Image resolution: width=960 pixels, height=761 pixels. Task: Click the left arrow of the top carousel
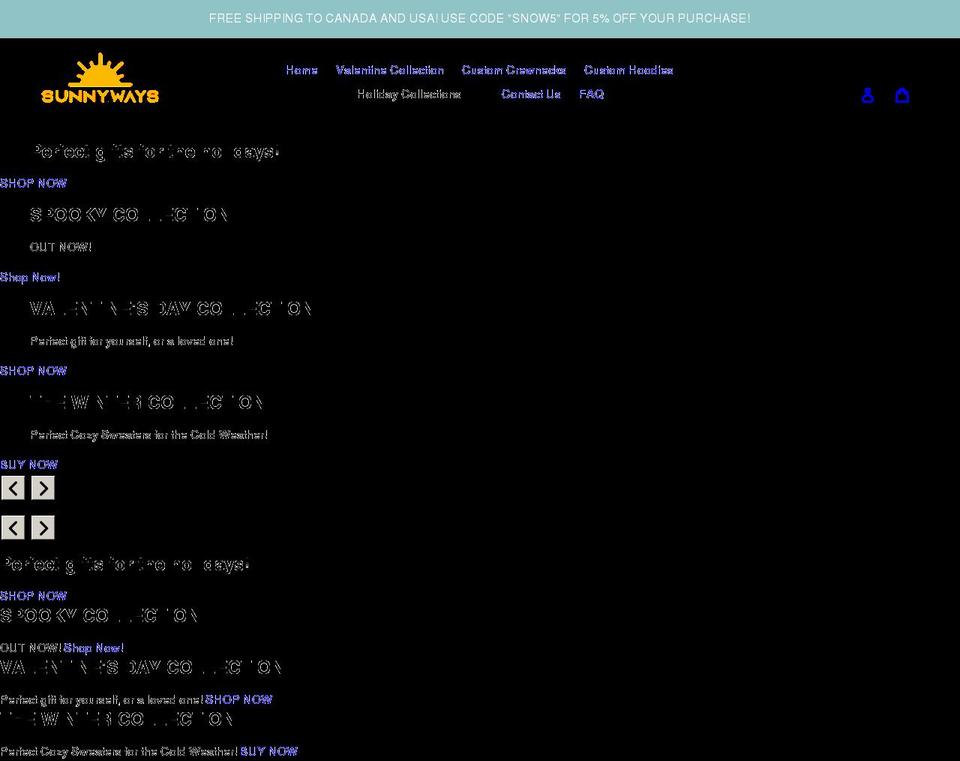click(x=13, y=488)
